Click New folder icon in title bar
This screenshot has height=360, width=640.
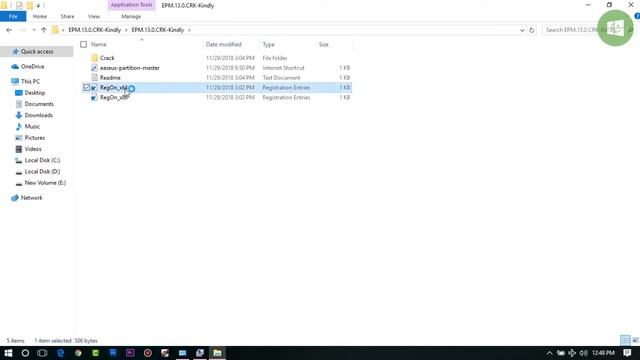click(29, 5)
